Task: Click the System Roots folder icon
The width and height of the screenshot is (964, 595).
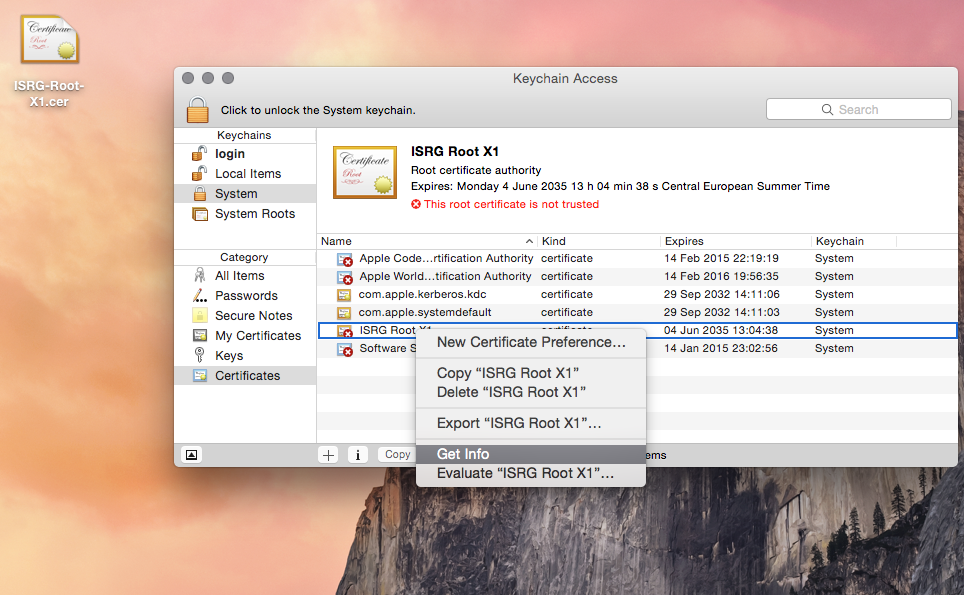Action: point(200,214)
